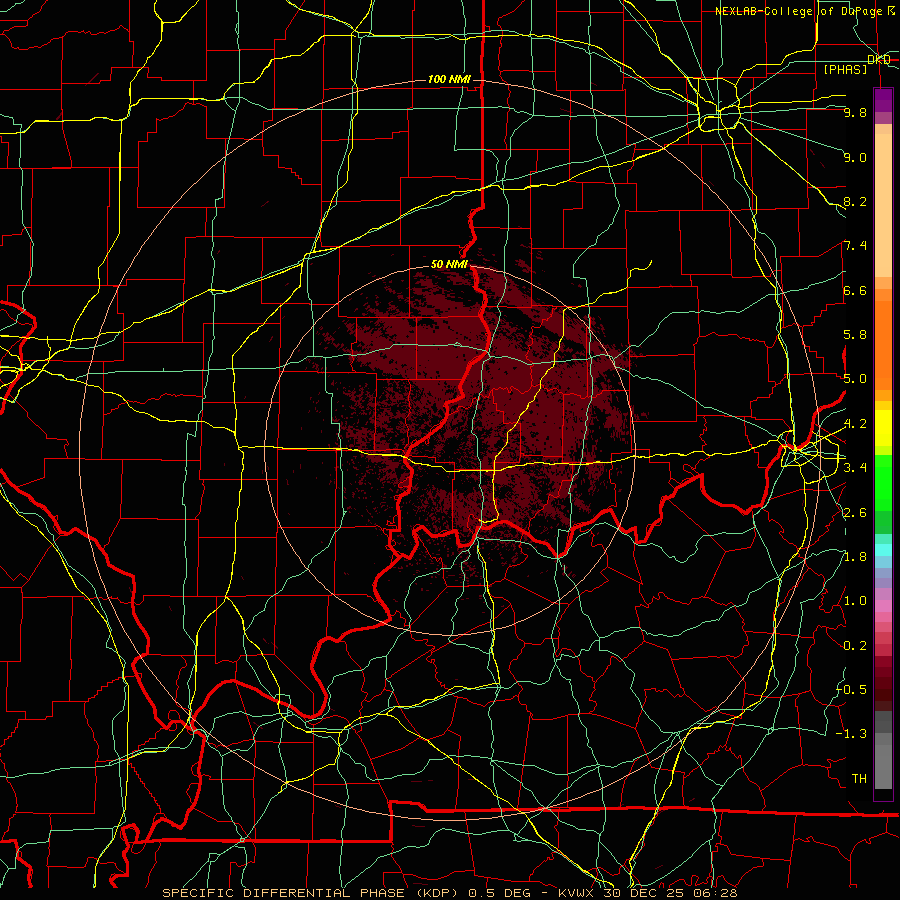Click the 1.8 legend value

coord(855,557)
